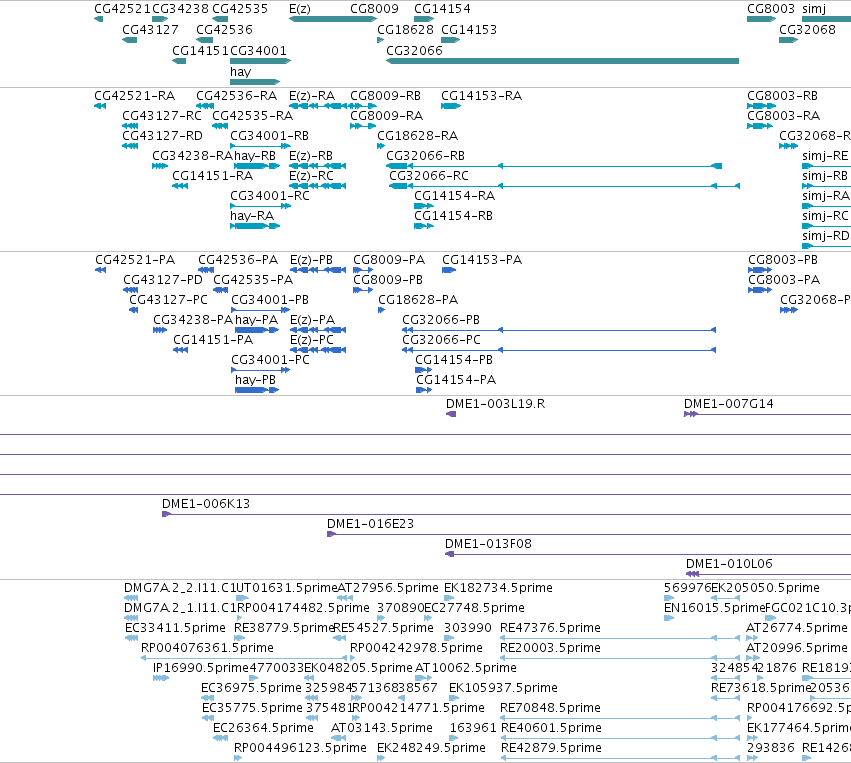Click transcript CG34001-RB
This screenshot has width=851, height=763.
[x=261, y=146]
